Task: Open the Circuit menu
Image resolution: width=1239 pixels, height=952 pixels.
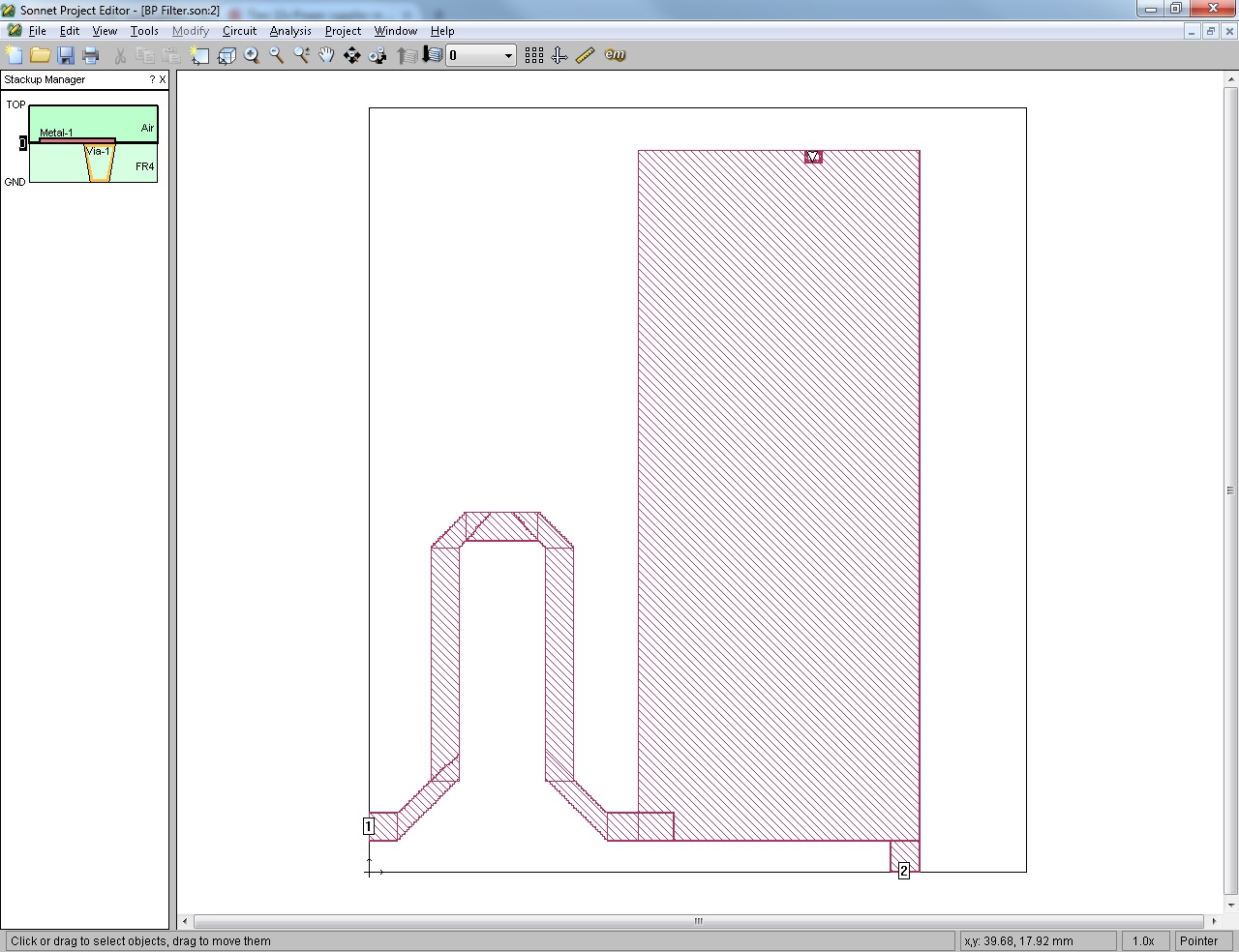Action: click(239, 31)
